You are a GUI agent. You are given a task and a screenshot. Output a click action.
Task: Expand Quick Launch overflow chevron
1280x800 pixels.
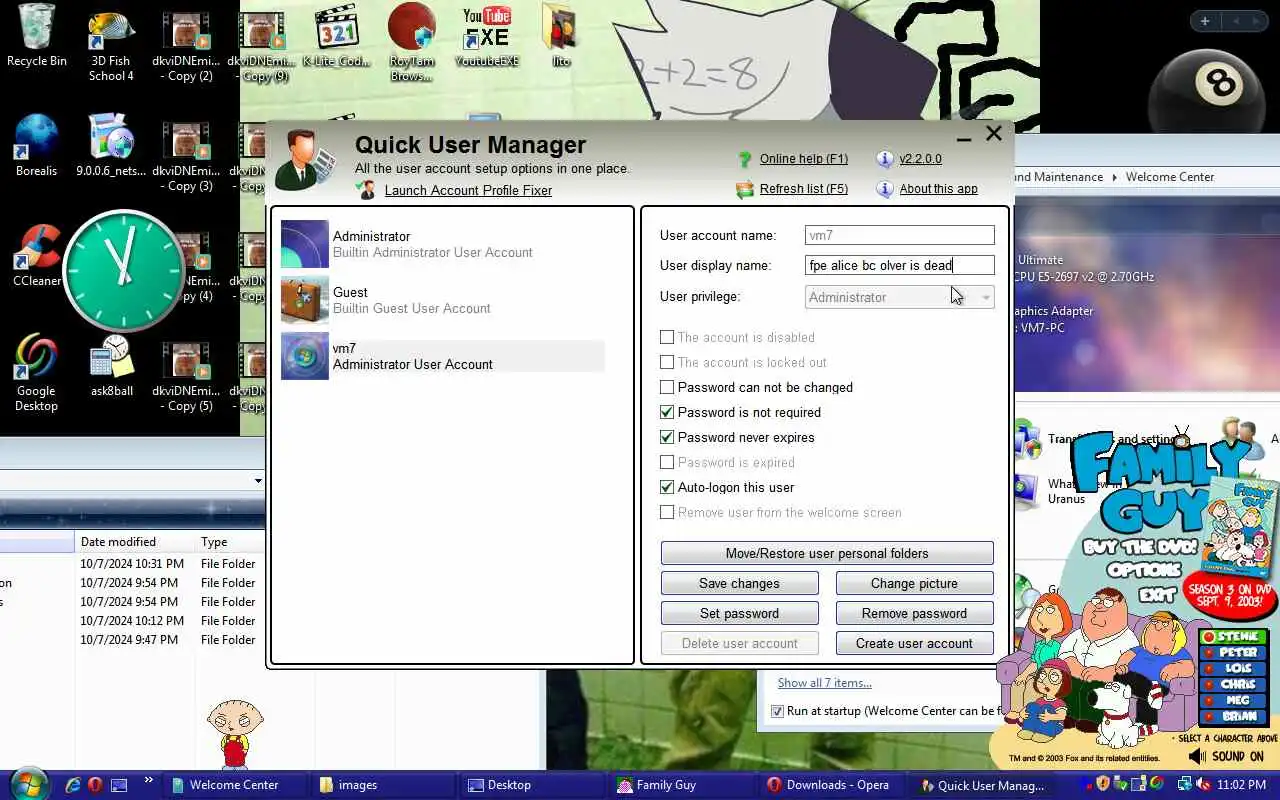pyautogui.click(x=149, y=780)
